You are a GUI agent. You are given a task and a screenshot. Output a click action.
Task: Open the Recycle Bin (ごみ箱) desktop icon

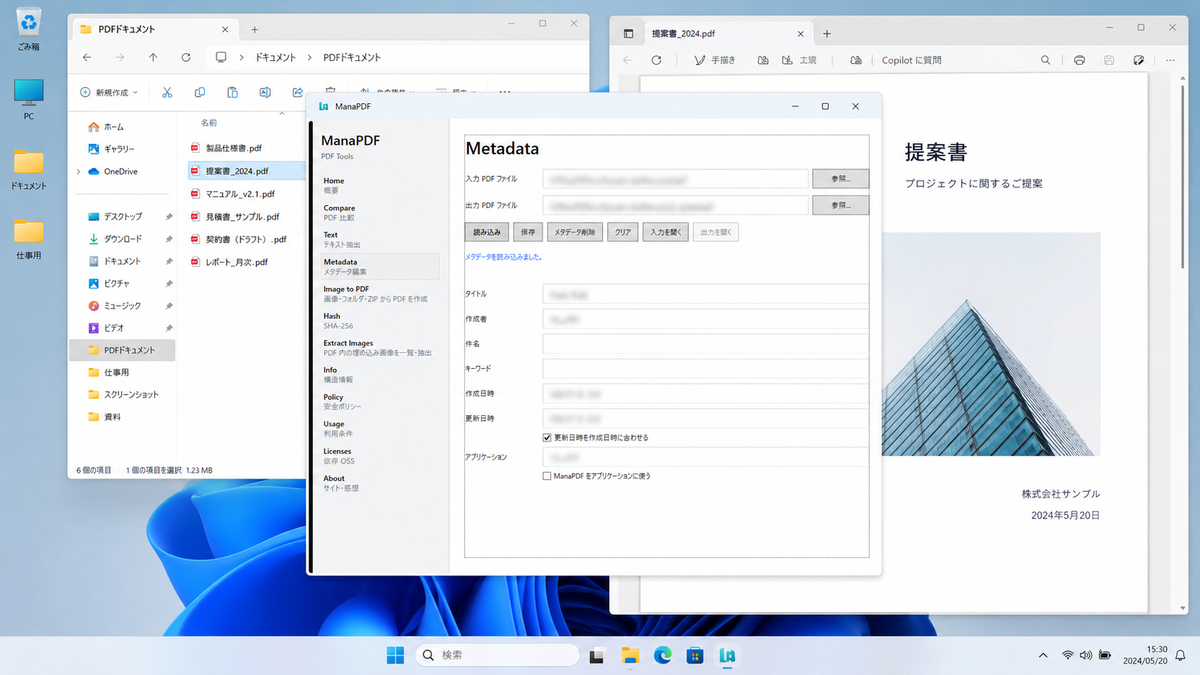click(x=29, y=28)
